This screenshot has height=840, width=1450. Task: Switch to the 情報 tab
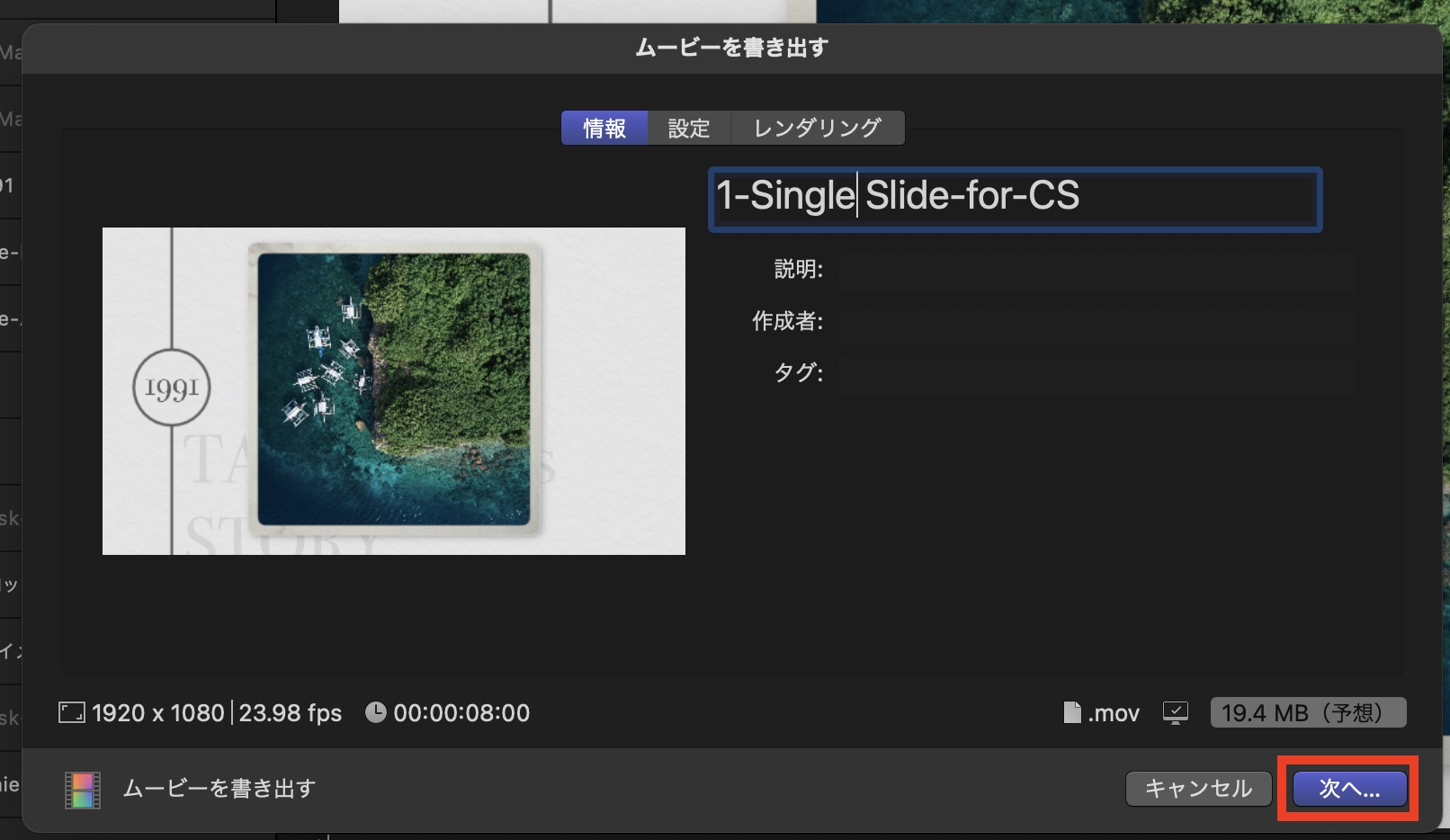pos(604,128)
